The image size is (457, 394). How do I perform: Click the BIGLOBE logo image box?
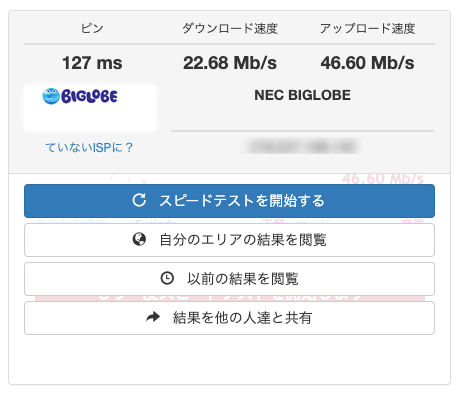click(x=90, y=108)
